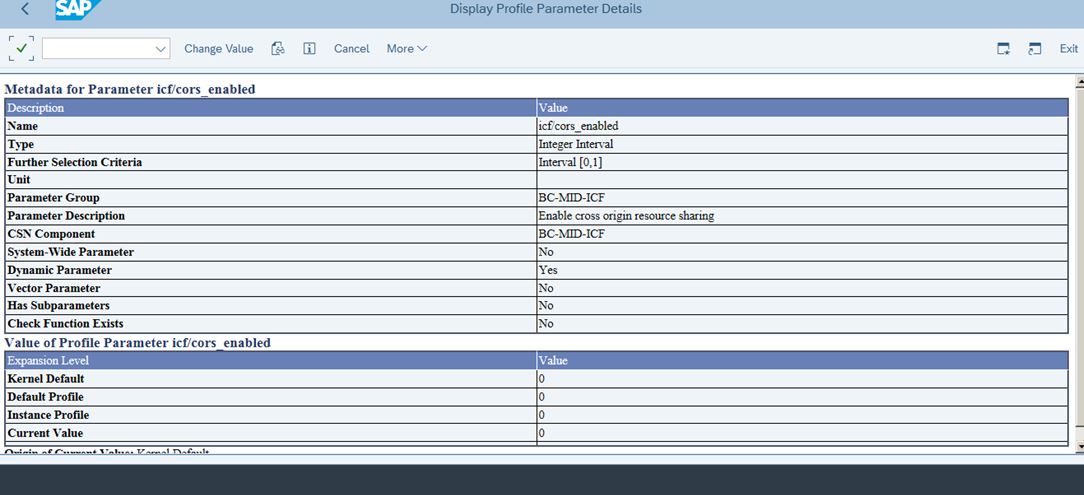Open new session window icon

click(1003, 48)
